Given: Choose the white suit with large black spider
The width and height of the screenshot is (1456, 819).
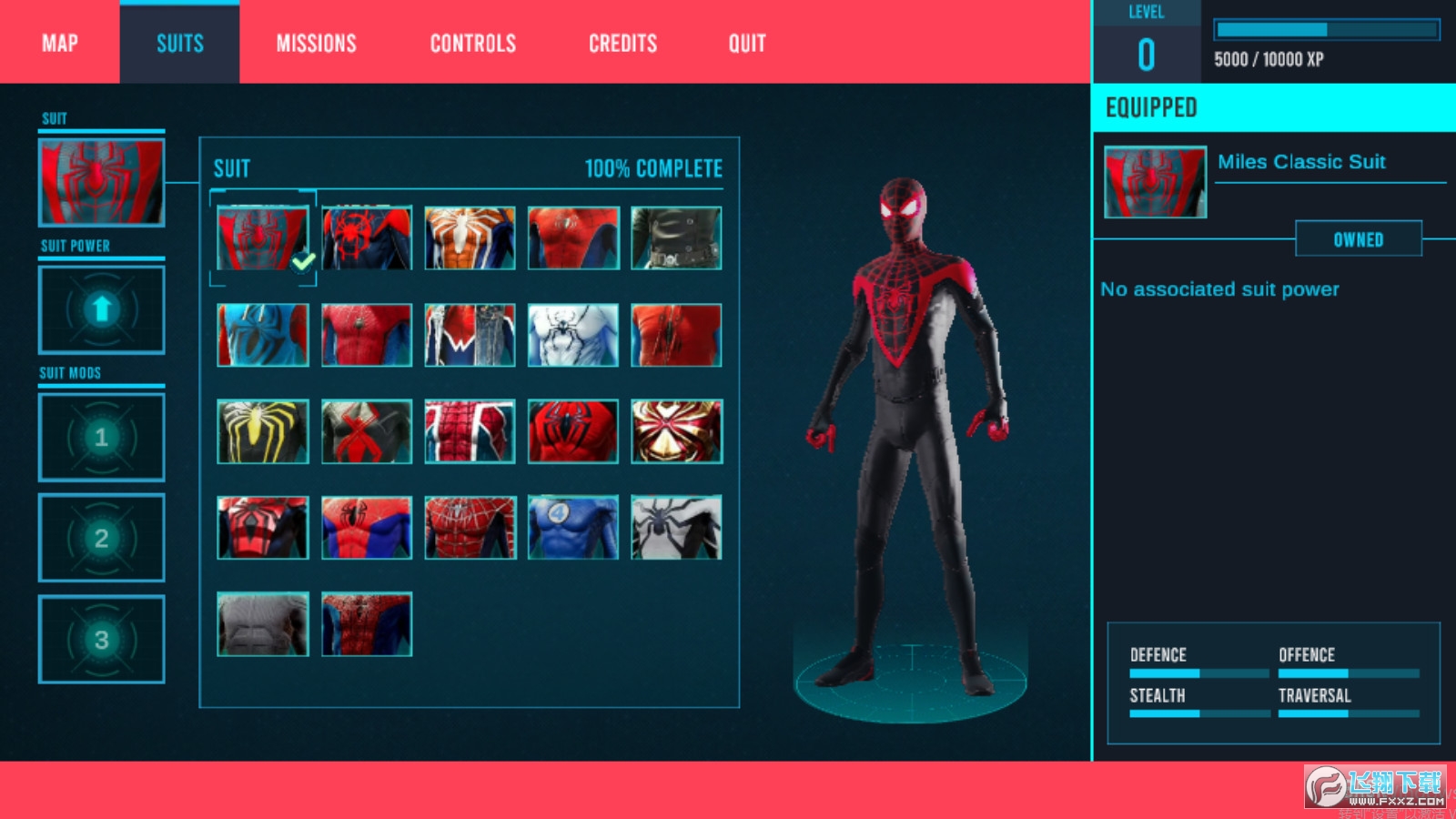Looking at the screenshot, I should click(x=676, y=528).
